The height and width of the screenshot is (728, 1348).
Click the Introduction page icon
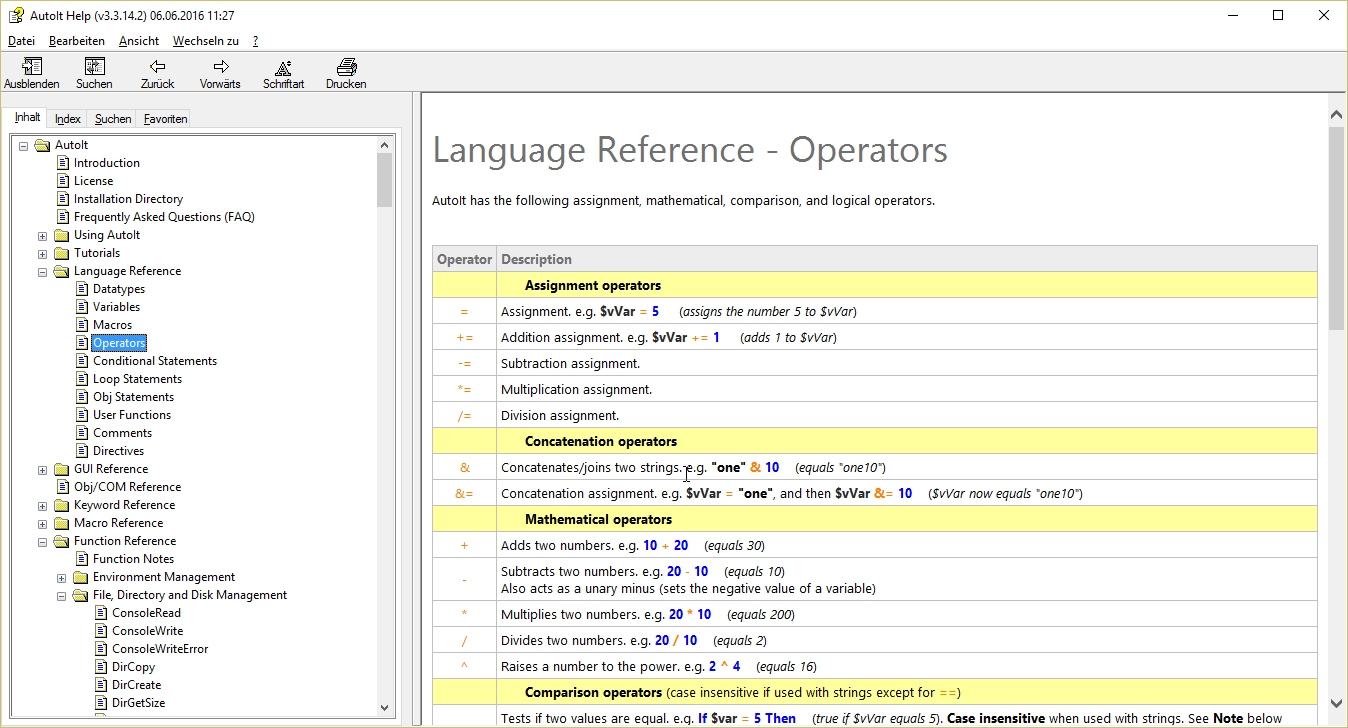[x=64, y=163]
